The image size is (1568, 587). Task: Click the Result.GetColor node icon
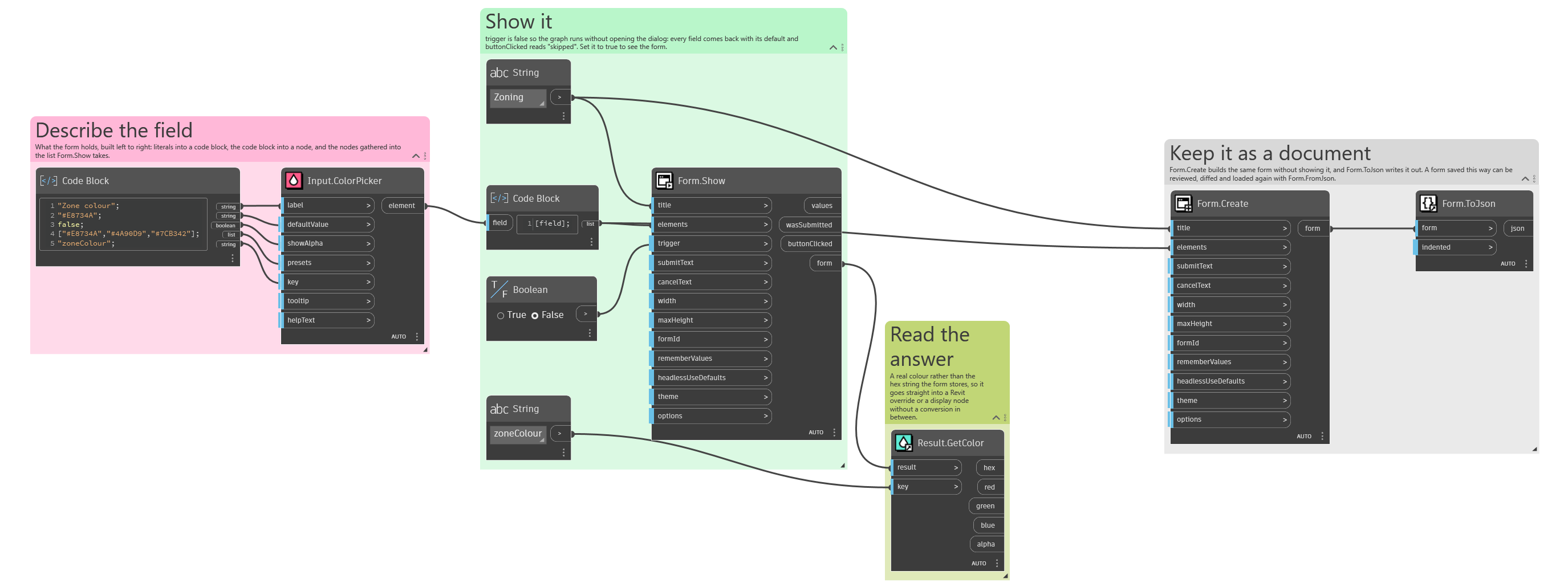[904, 443]
